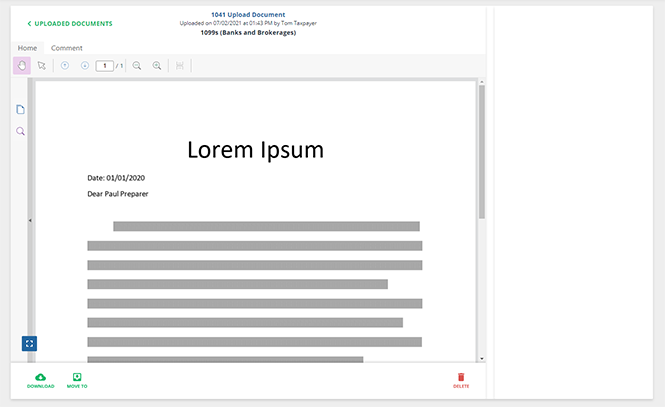Click the fit-to-width toolbar icon
The height and width of the screenshot is (407, 665).
(x=180, y=66)
